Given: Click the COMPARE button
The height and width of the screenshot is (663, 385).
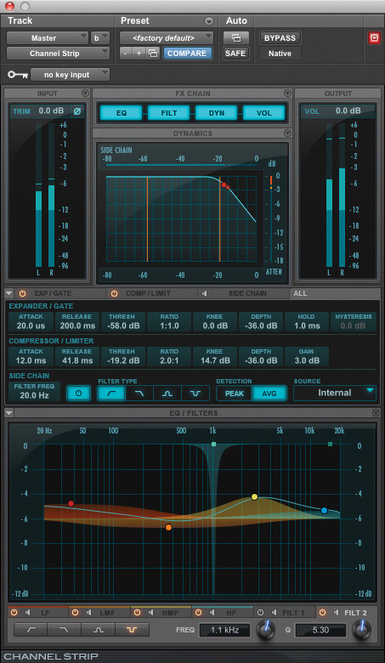Looking at the screenshot, I should (187, 53).
